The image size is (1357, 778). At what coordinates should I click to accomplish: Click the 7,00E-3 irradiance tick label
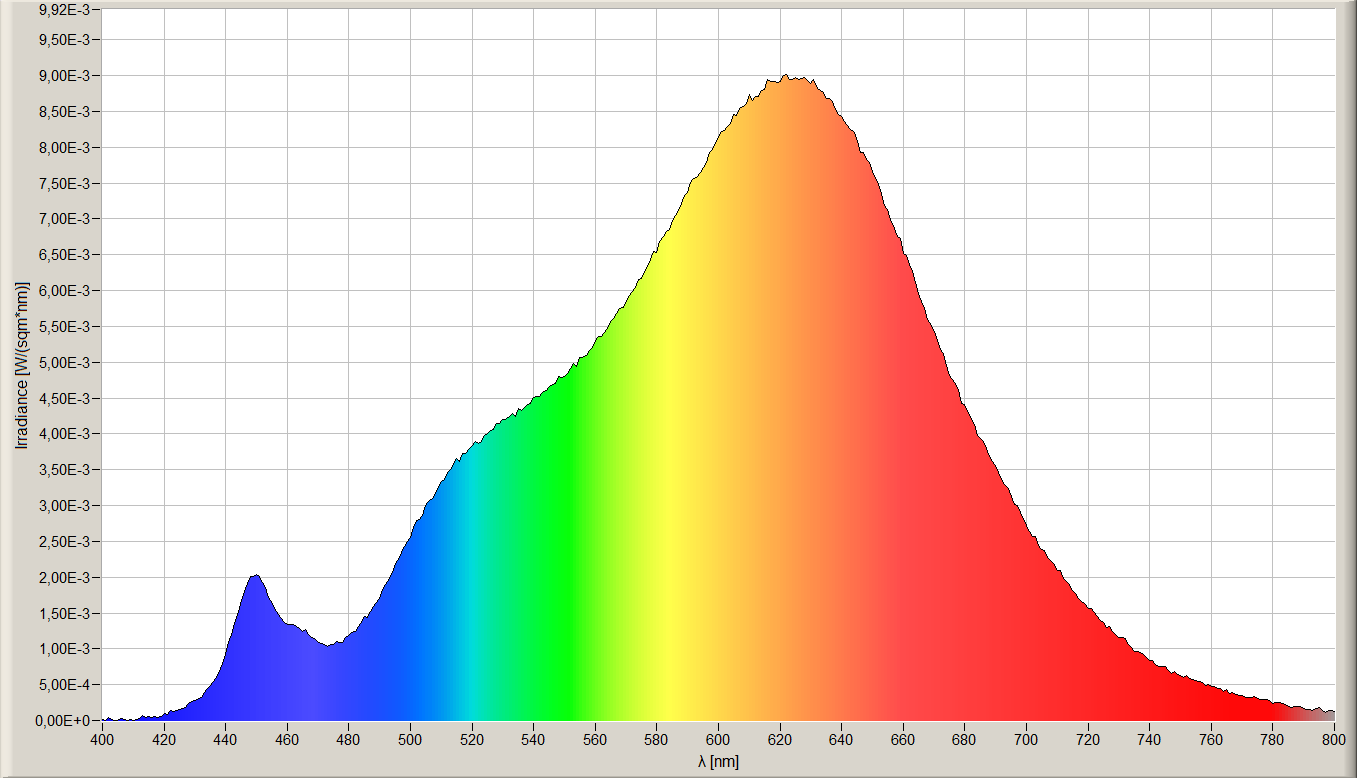pos(65,219)
